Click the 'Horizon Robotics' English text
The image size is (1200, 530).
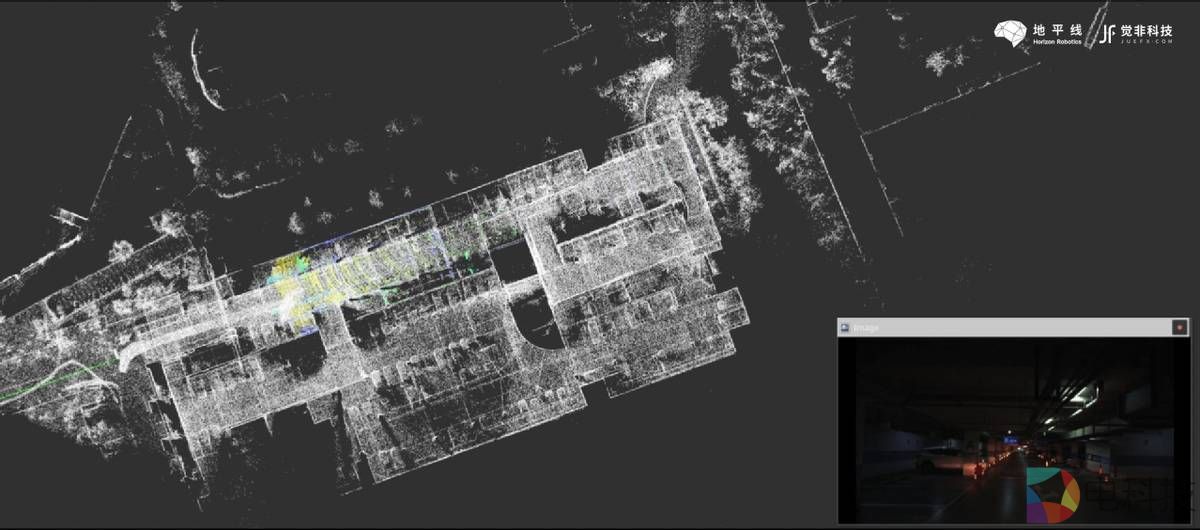point(1058,44)
